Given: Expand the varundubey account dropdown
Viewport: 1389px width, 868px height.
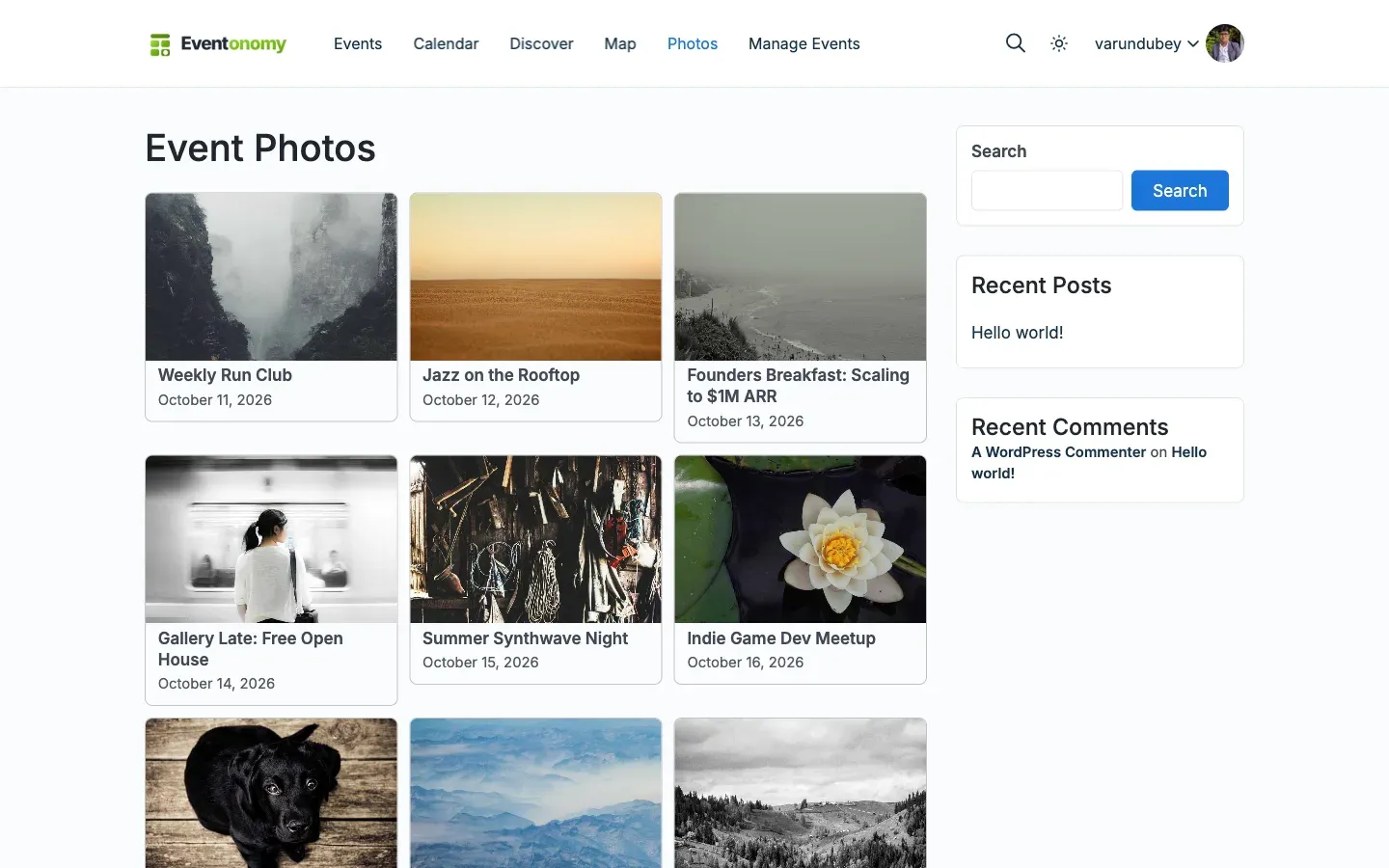Looking at the screenshot, I should point(1147,44).
